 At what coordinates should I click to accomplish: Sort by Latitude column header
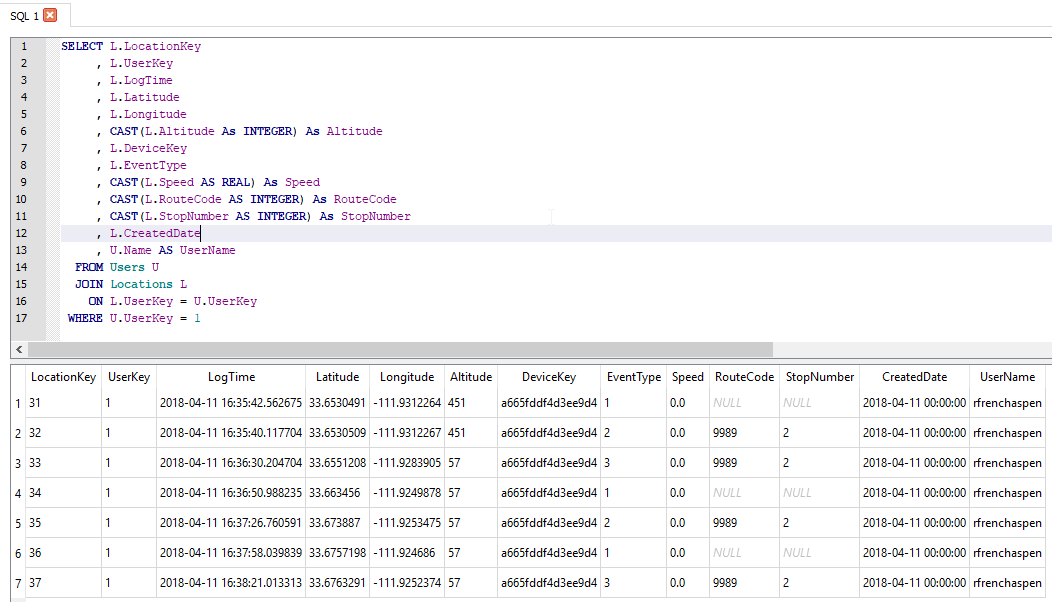point(337,377)
